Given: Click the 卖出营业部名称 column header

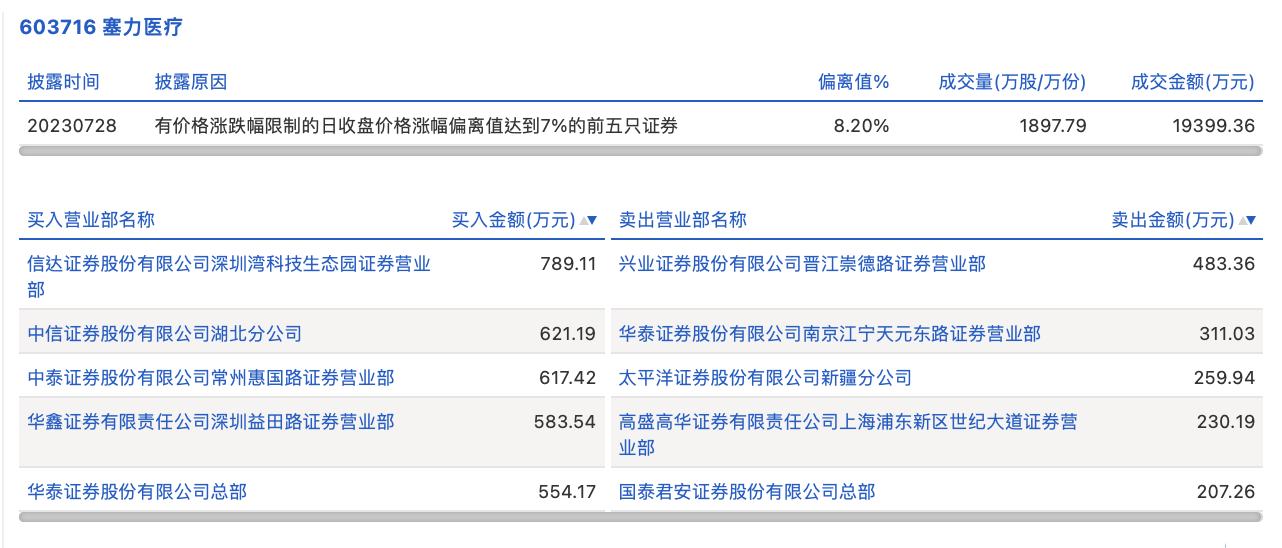Looking at the screenshot, I should pyautogui.click(x=683, y=220).
